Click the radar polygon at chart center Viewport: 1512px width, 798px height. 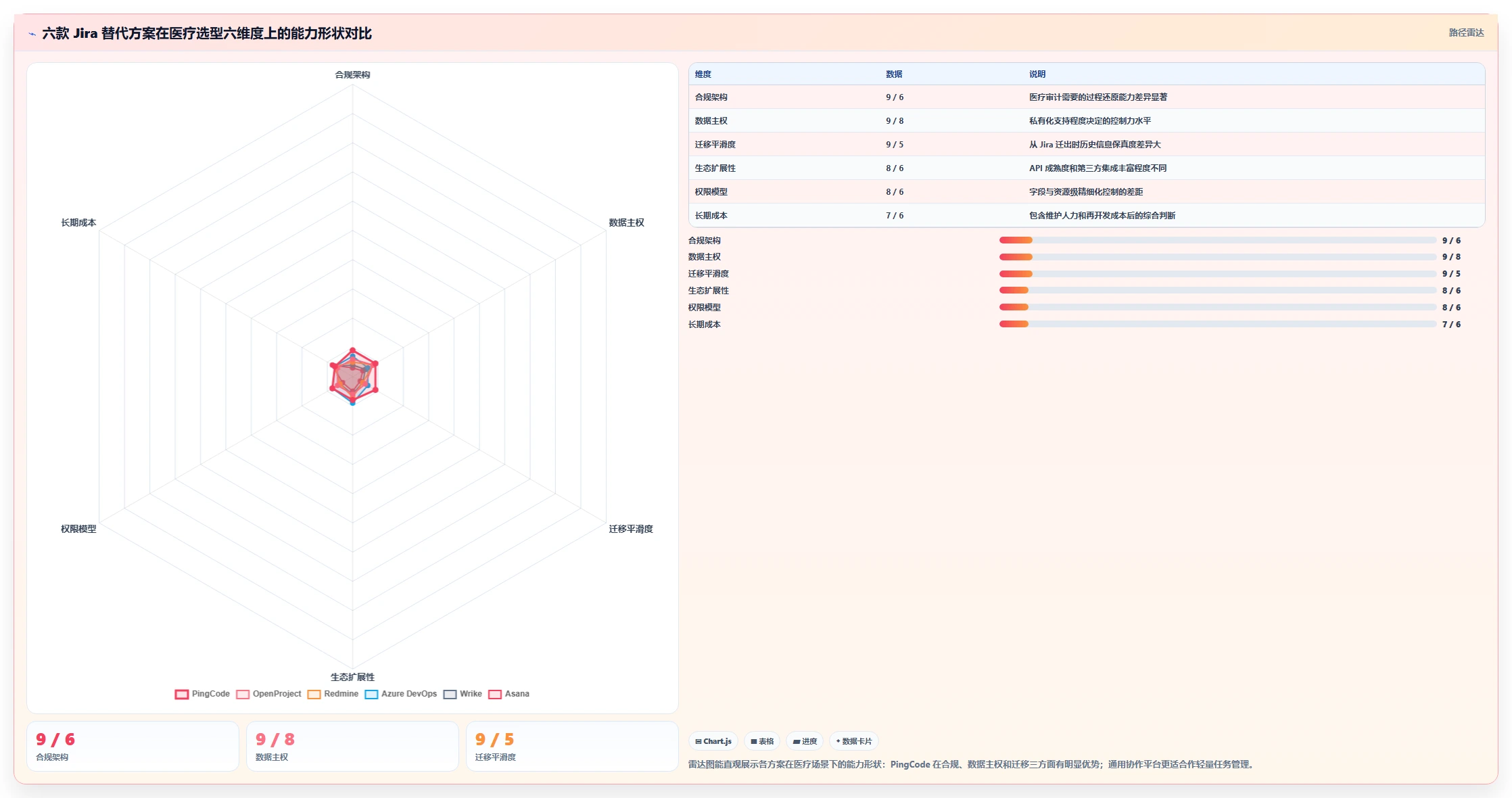(x=352, y=377)
